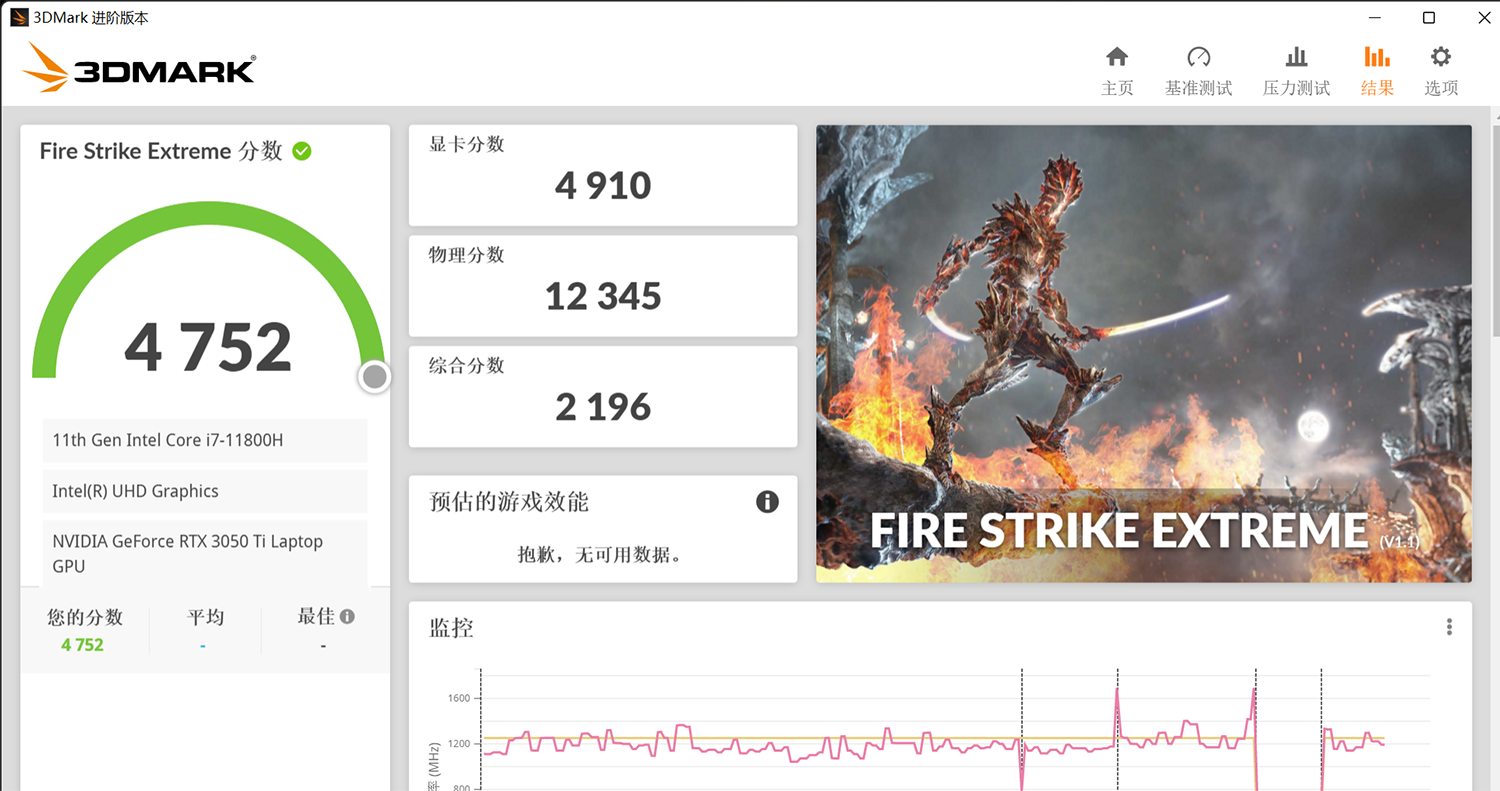Select the 11th Gen Intel Core i7-11800H row

205,440
